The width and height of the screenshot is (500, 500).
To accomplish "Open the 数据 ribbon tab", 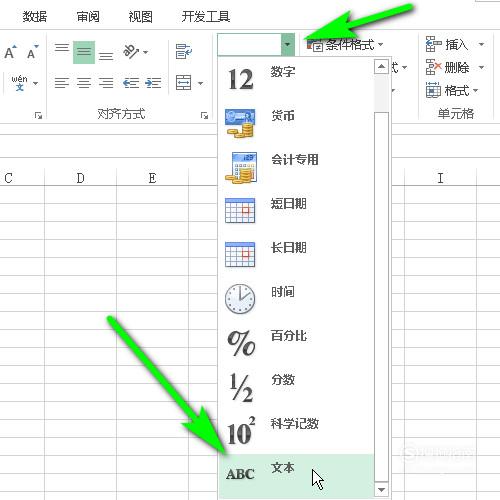I will (x=35, y=16).
